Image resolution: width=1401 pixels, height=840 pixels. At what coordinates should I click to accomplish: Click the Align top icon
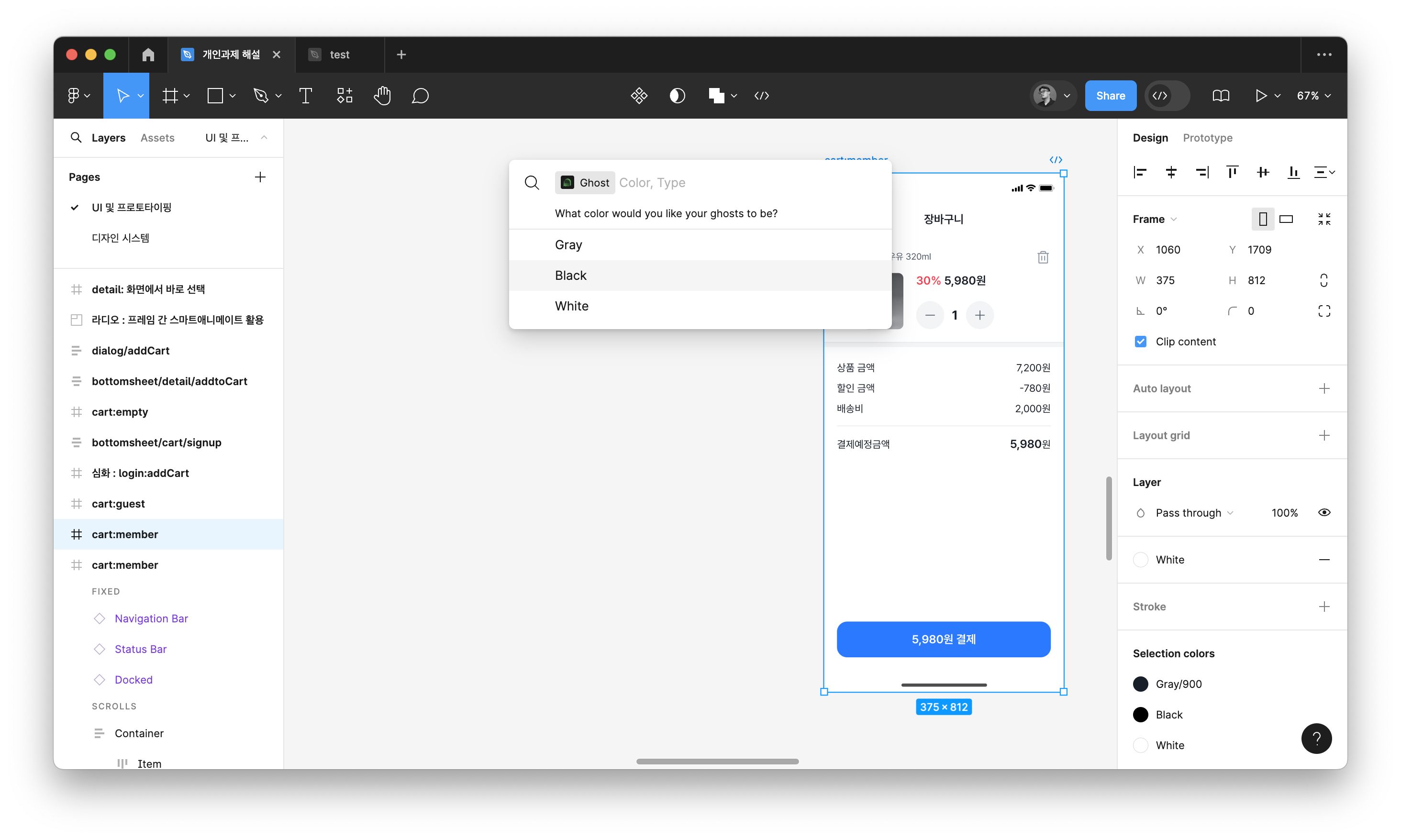(x=1232, y=172)
